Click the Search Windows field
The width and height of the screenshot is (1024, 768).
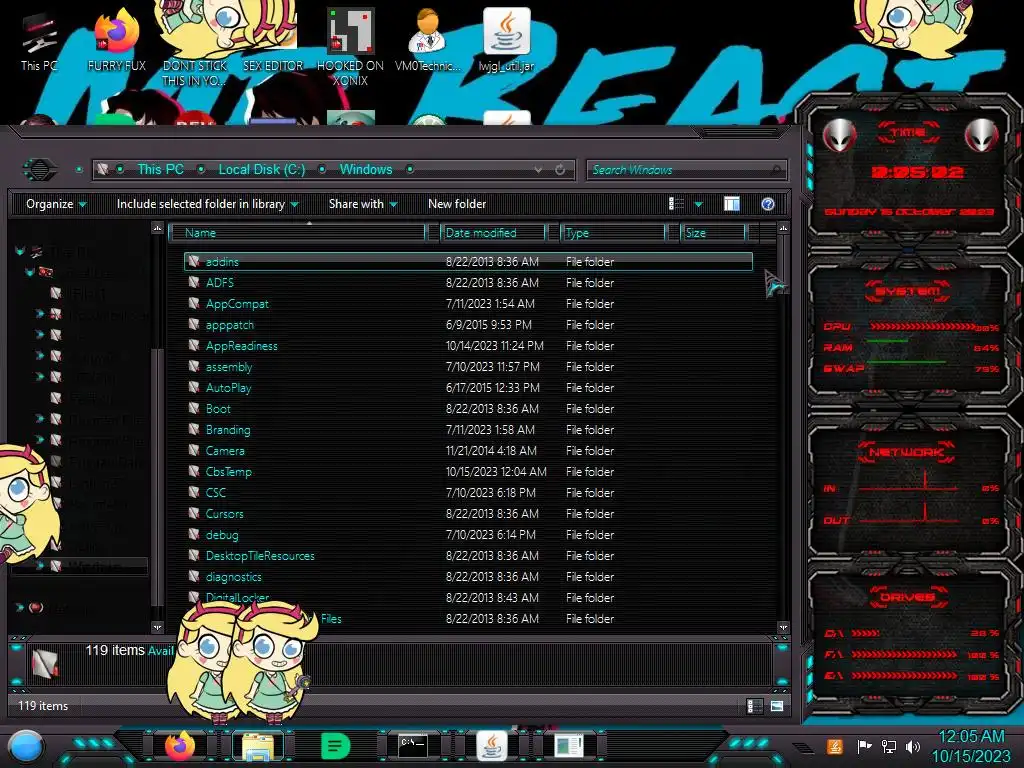[x=686, y=170]
